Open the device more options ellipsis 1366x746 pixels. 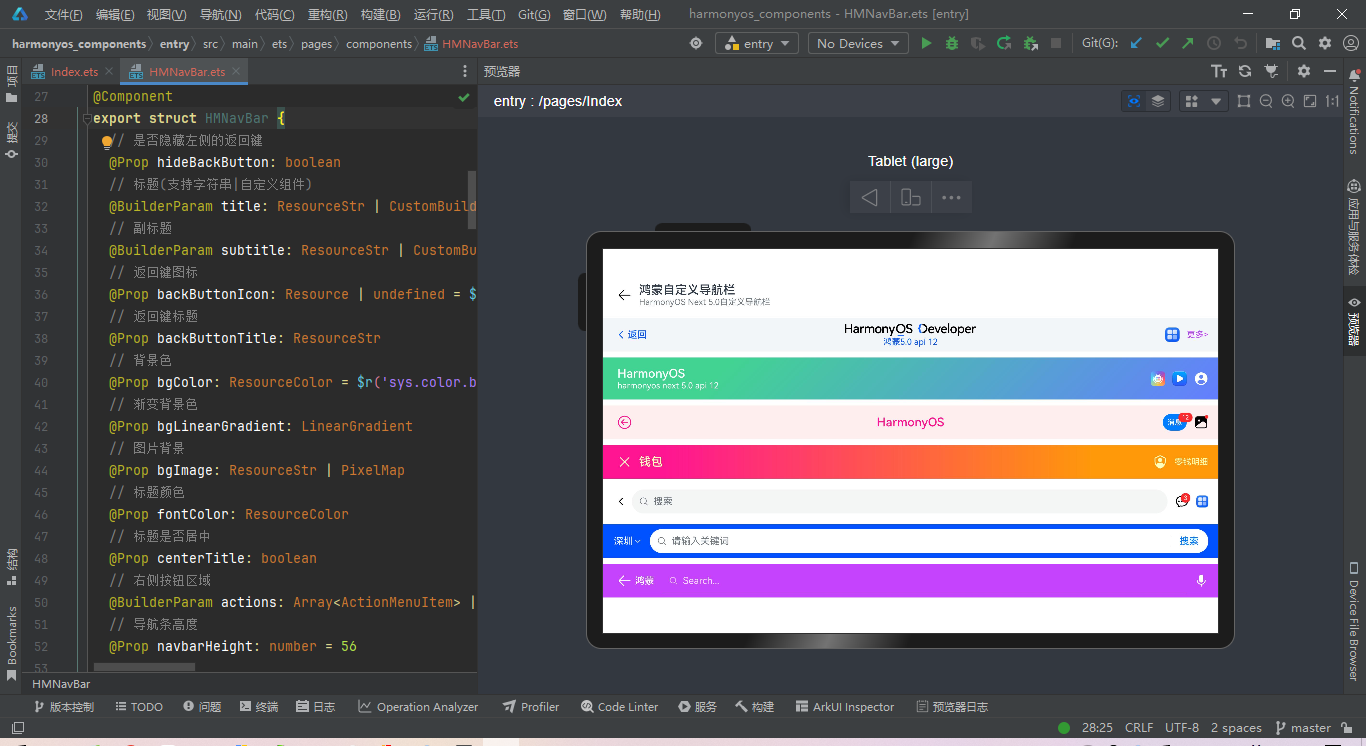[951, 197]
